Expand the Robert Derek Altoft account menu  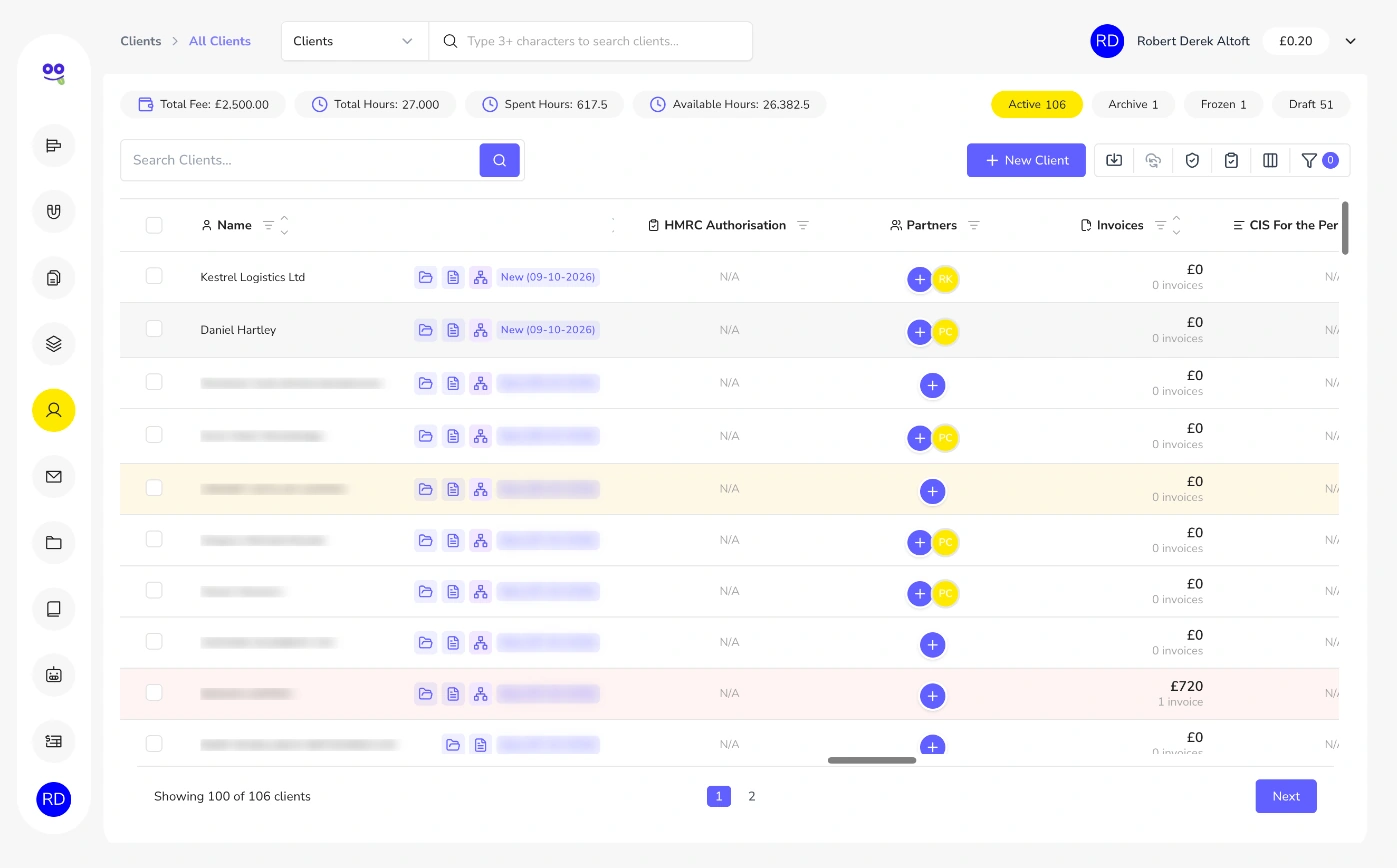tap(1350, 41)
